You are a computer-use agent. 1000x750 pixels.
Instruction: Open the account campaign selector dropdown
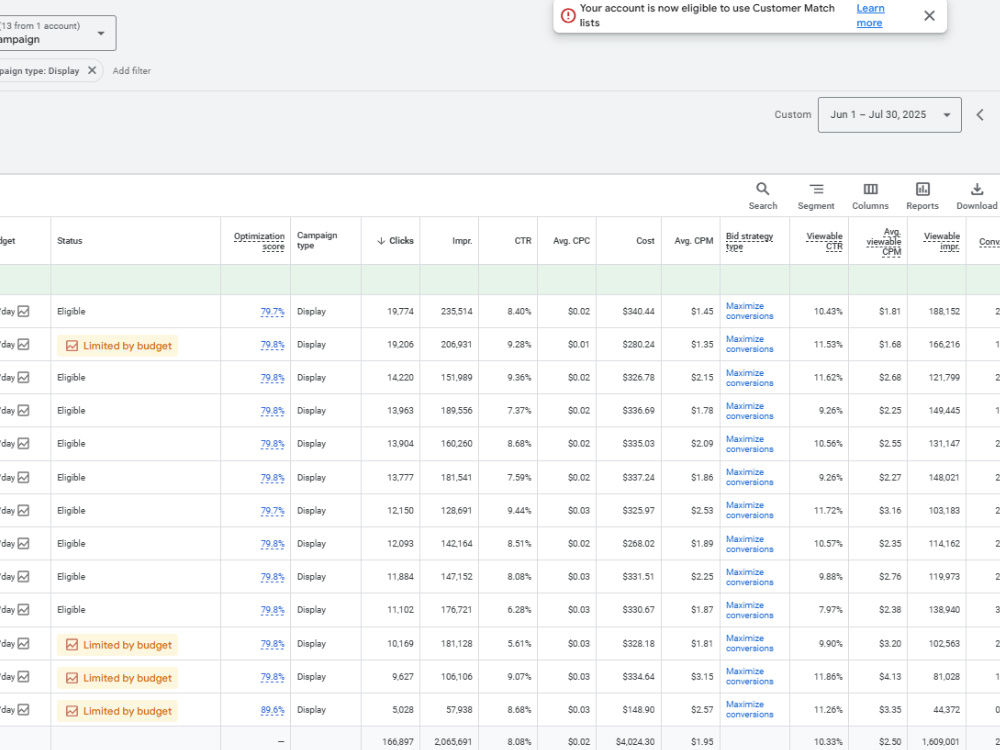click(57, 33)
